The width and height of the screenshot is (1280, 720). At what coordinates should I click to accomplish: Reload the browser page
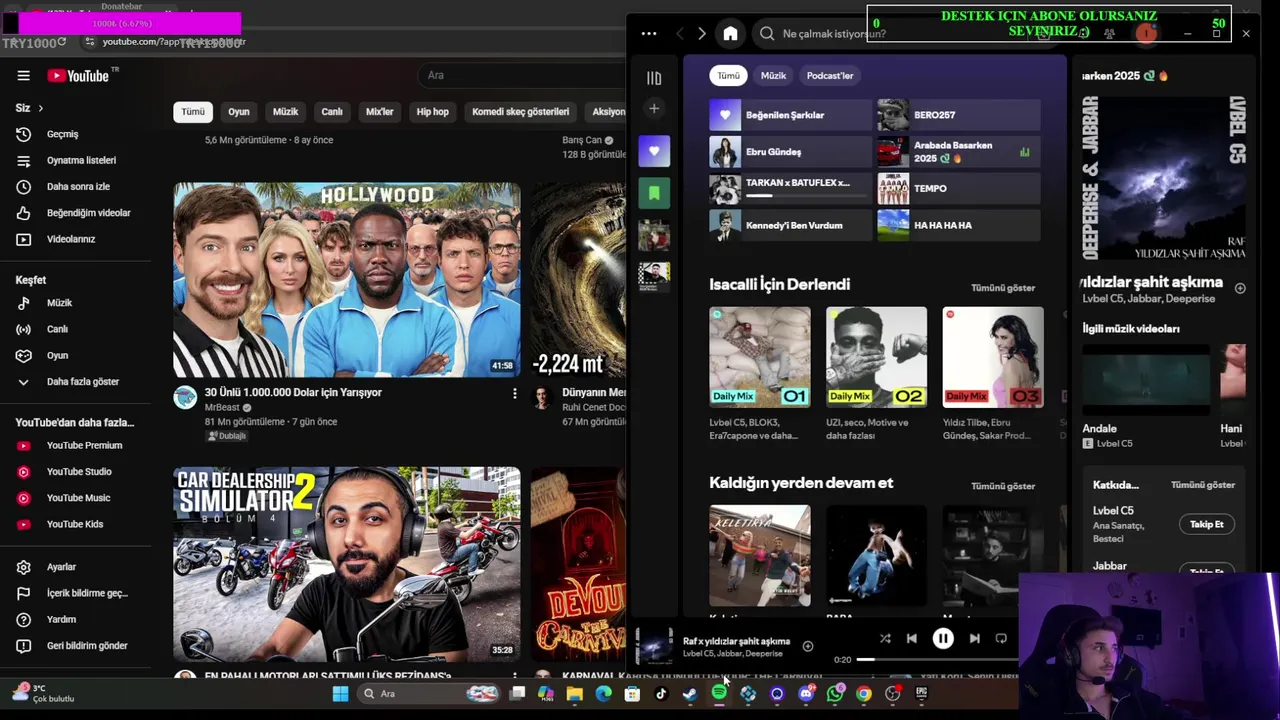pos(62,42)
